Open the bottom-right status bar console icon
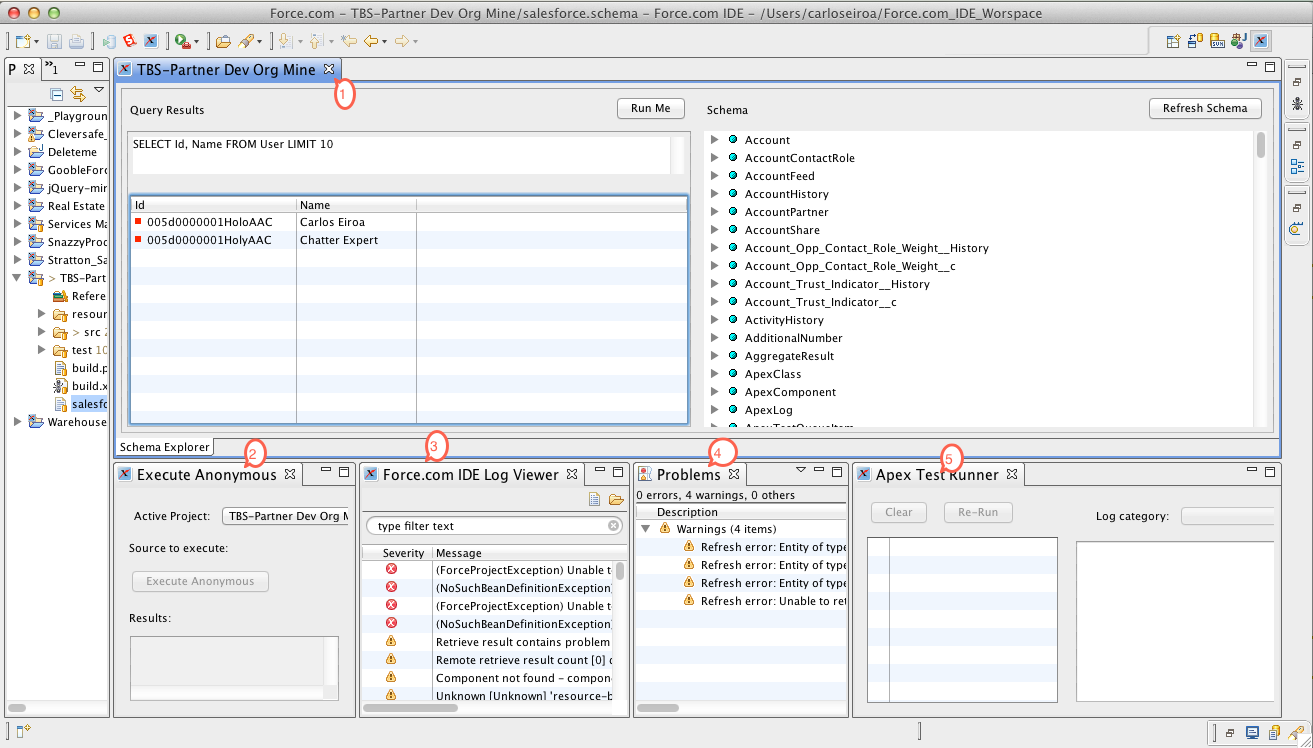1313x748 pixels. 1252,733
